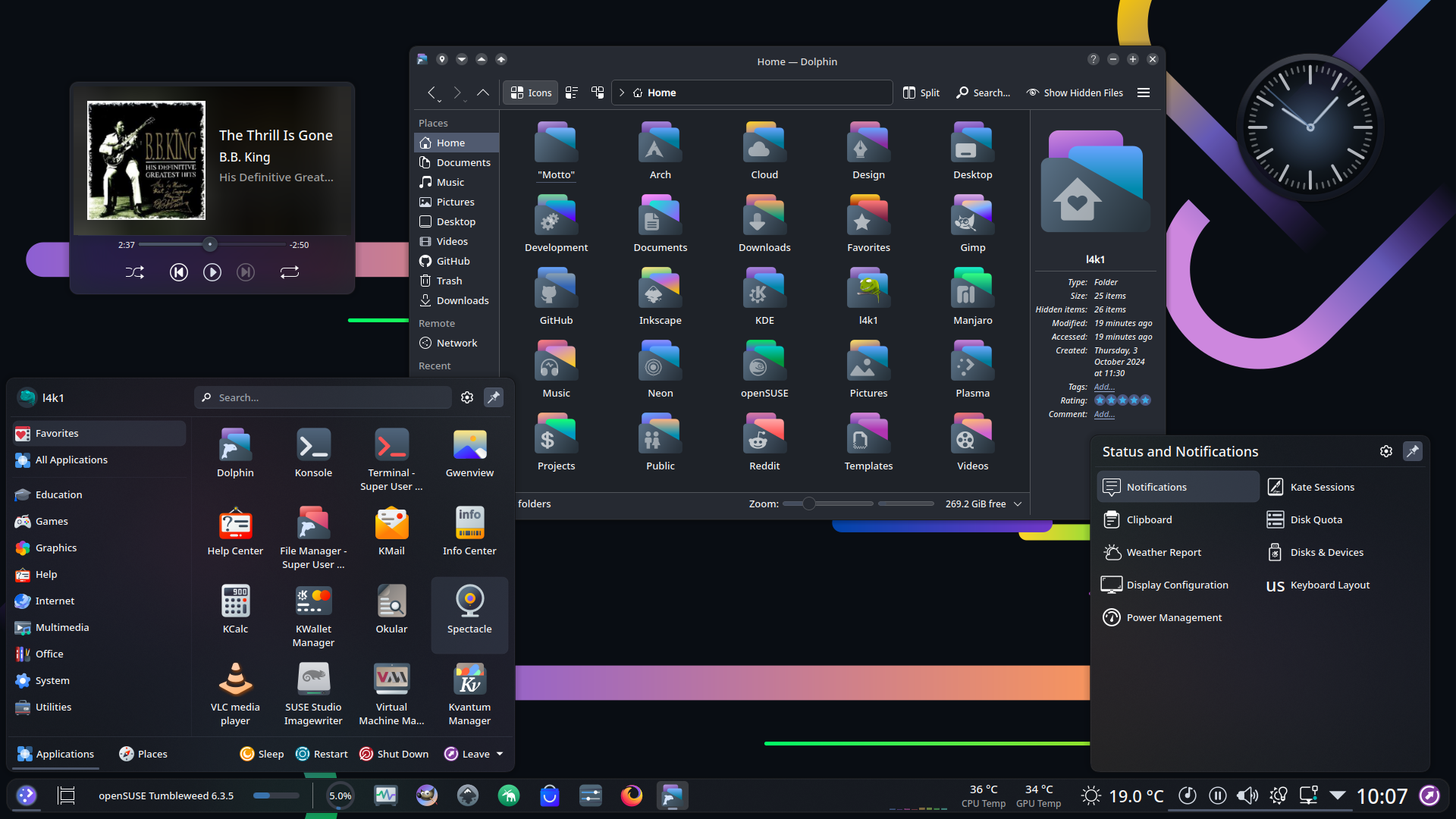The width and height of the screenshot is (1456, 819).
Task: Open Search in Dolphin toolbar
Action: [x=983, y=93]
